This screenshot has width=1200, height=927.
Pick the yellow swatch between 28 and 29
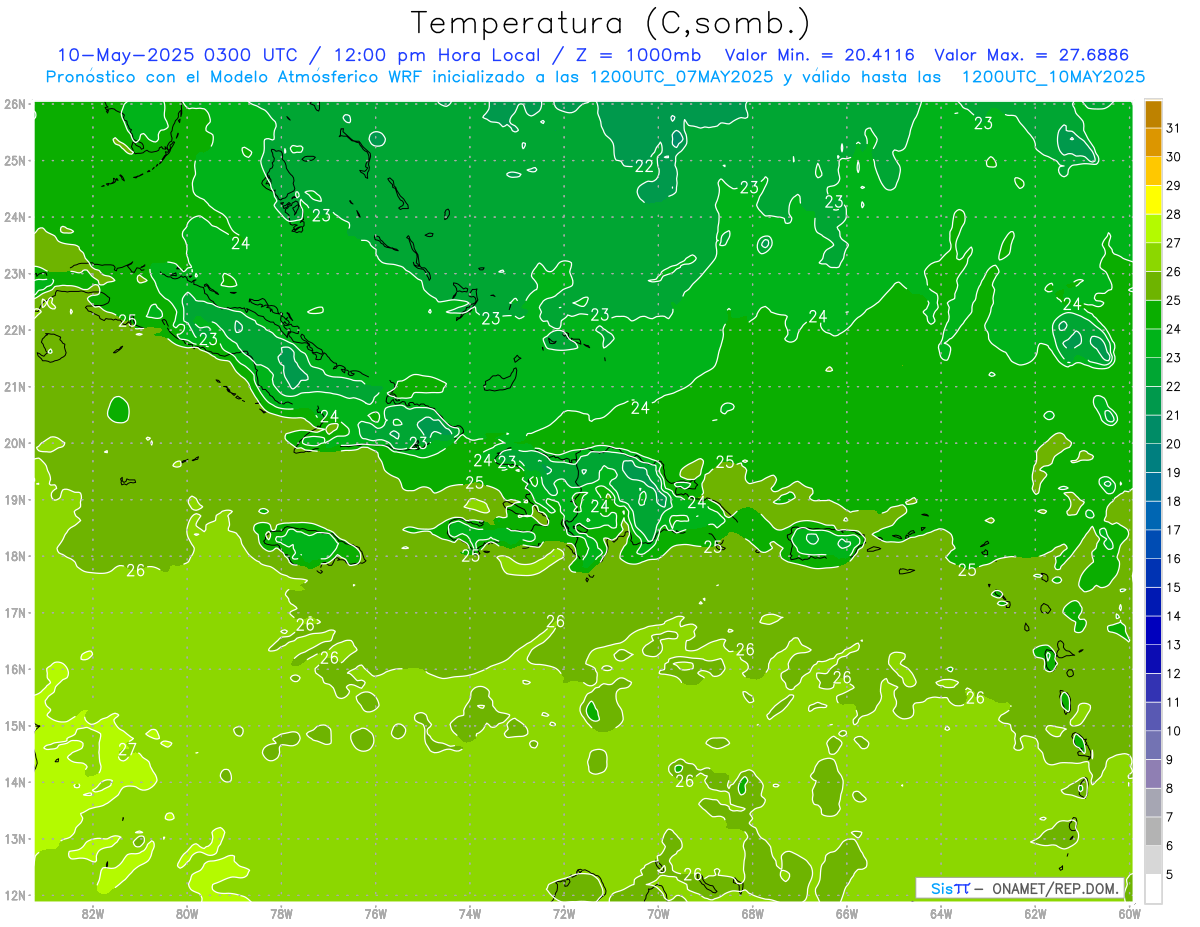tap(1153, 200)
